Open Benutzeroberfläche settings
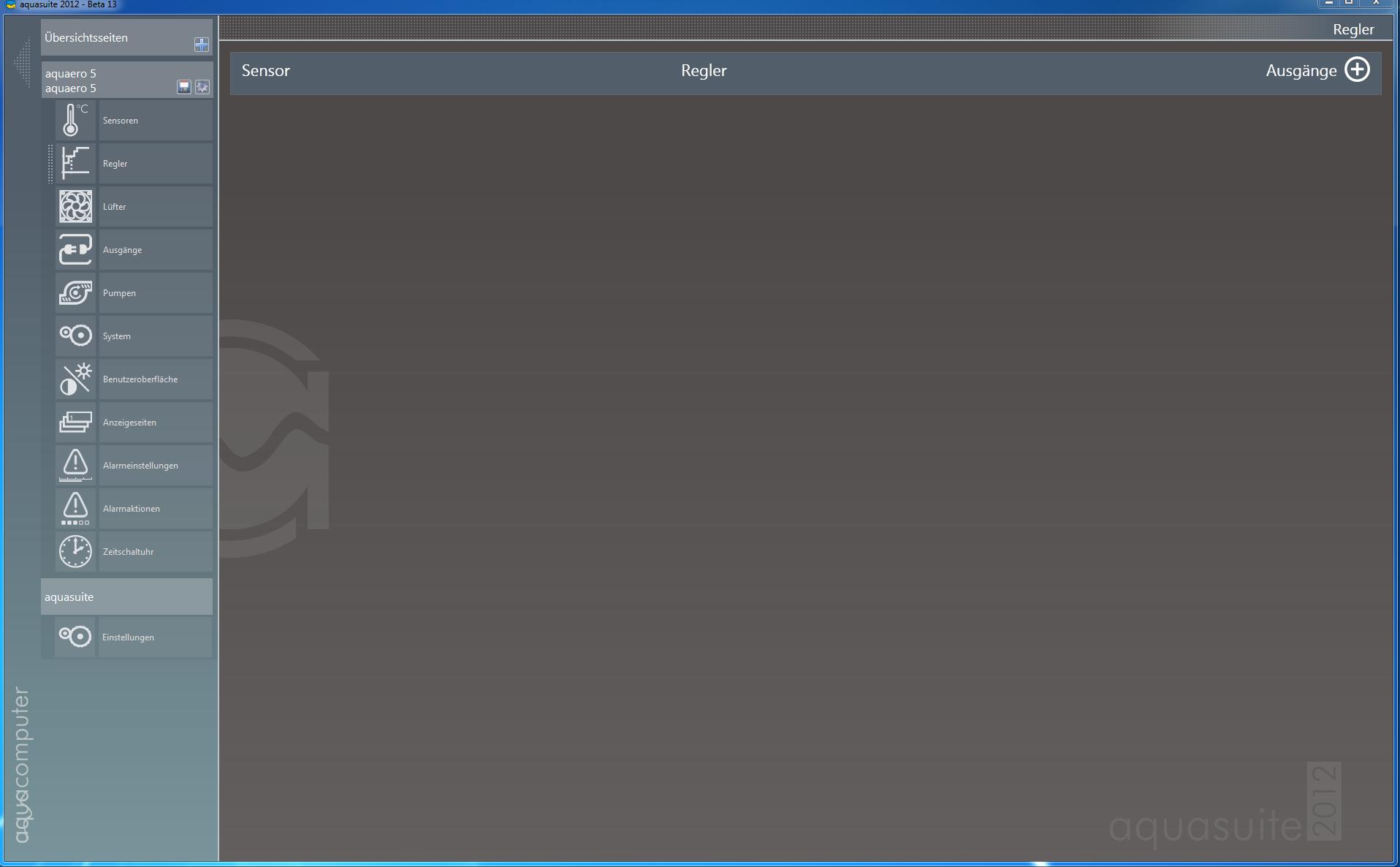 155,379
